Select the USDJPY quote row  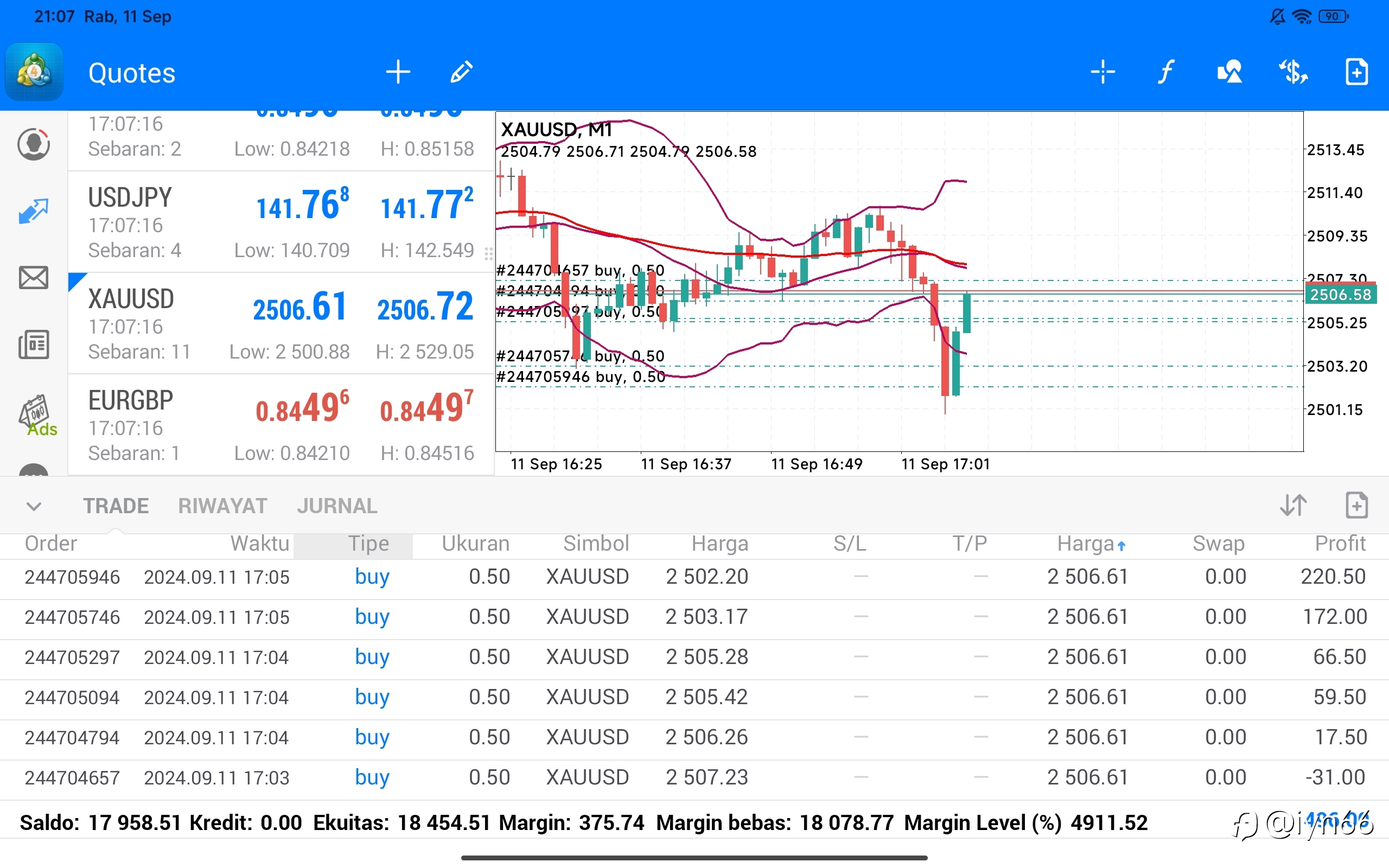(x=281, y=221)
